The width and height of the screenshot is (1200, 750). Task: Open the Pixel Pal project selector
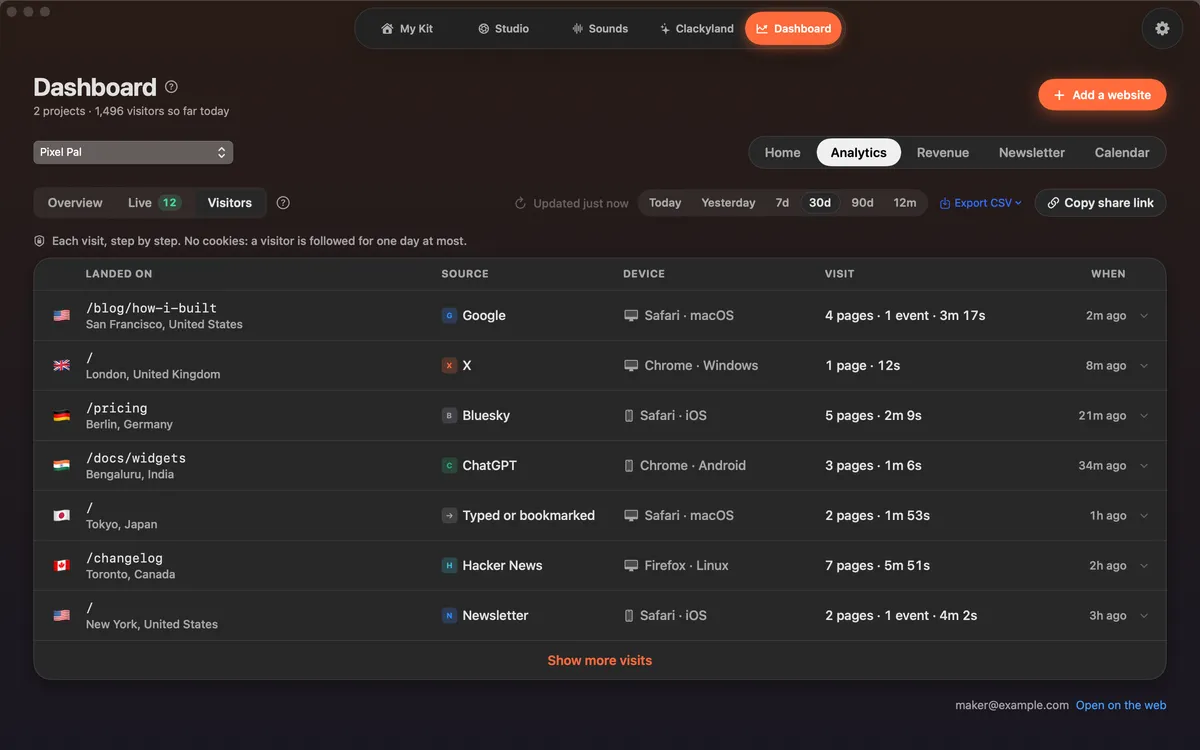point(133,152)
